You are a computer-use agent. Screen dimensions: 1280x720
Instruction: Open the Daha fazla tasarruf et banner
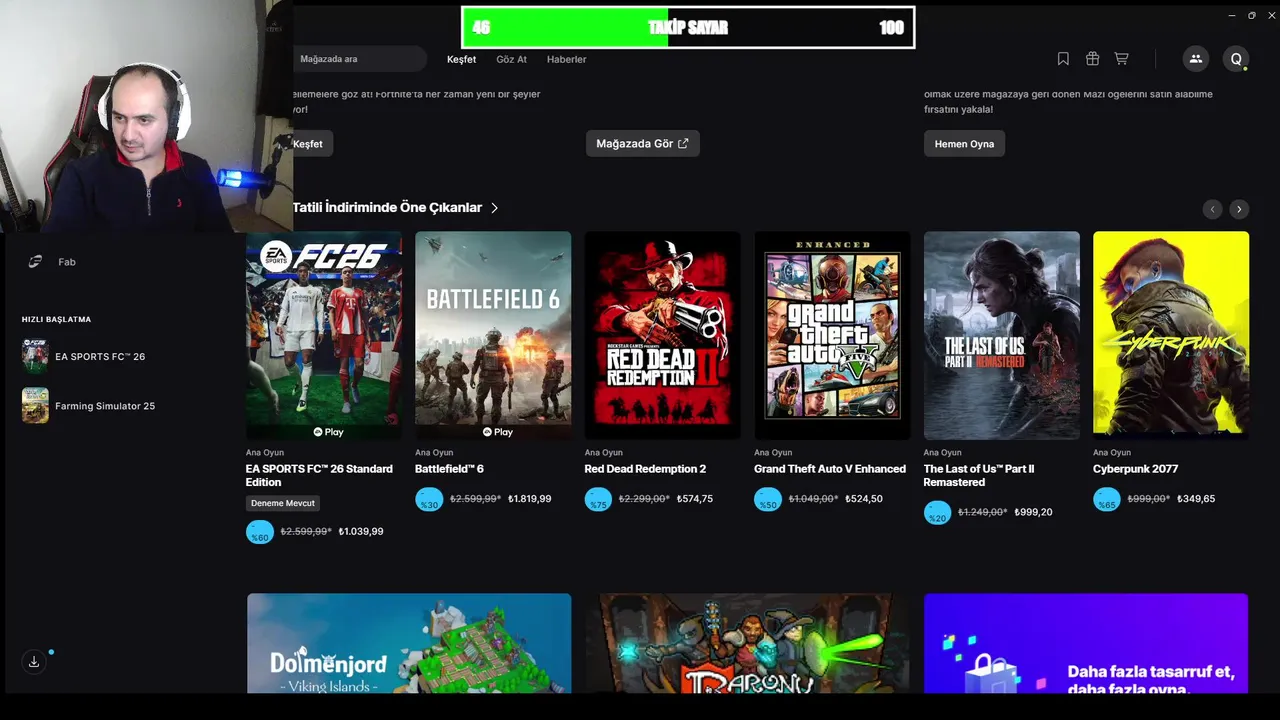pyautogui.click(x=1086, y=643)
